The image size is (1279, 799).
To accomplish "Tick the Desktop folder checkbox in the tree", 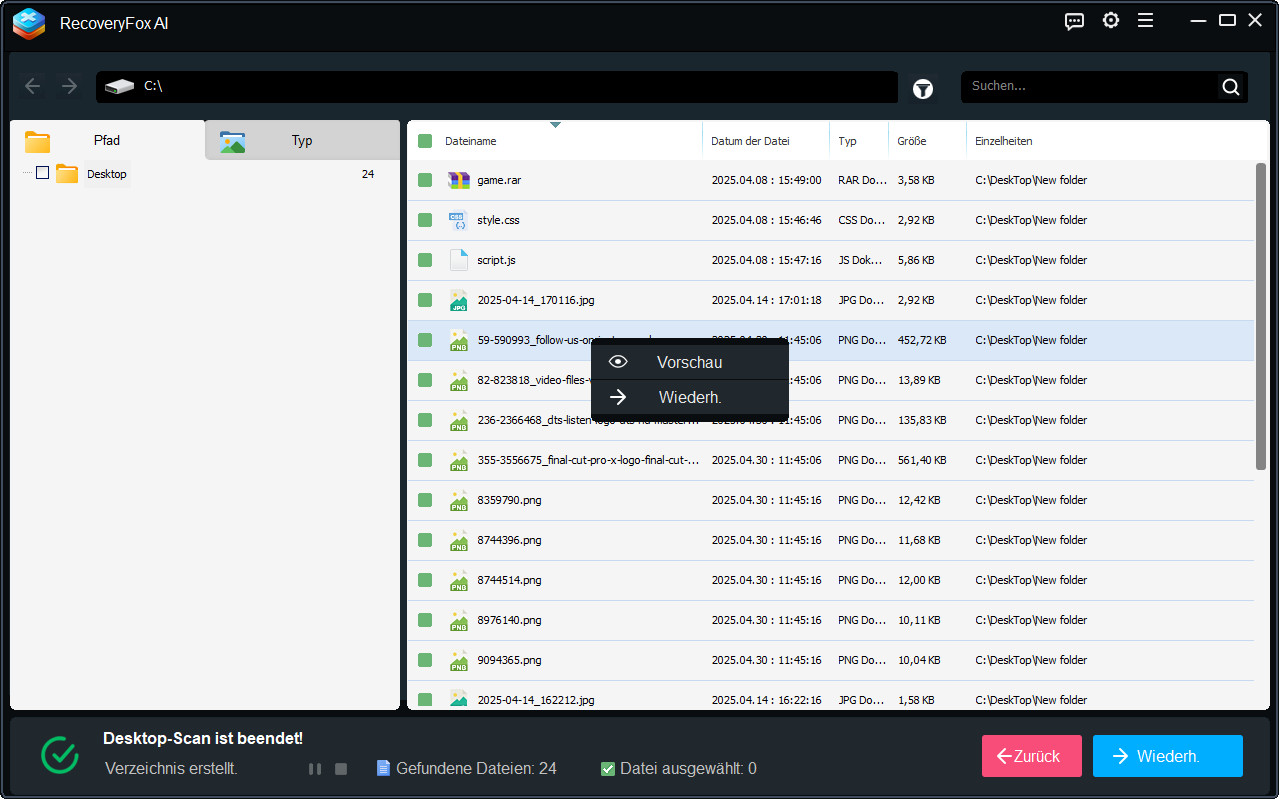I will pyautogui.click(x=42, y=173).
